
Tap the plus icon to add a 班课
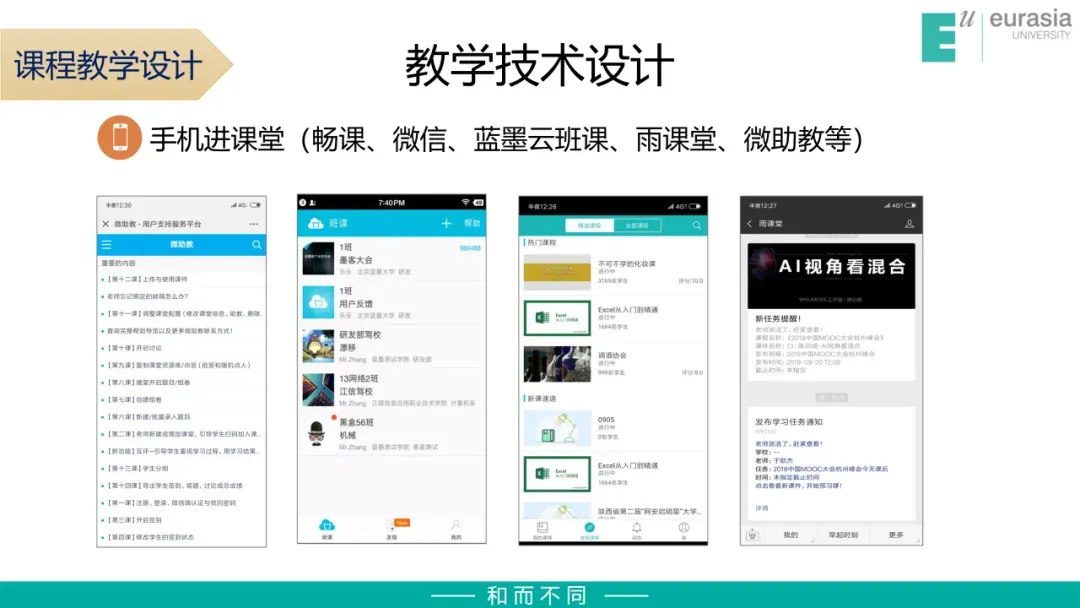point(446,223)
